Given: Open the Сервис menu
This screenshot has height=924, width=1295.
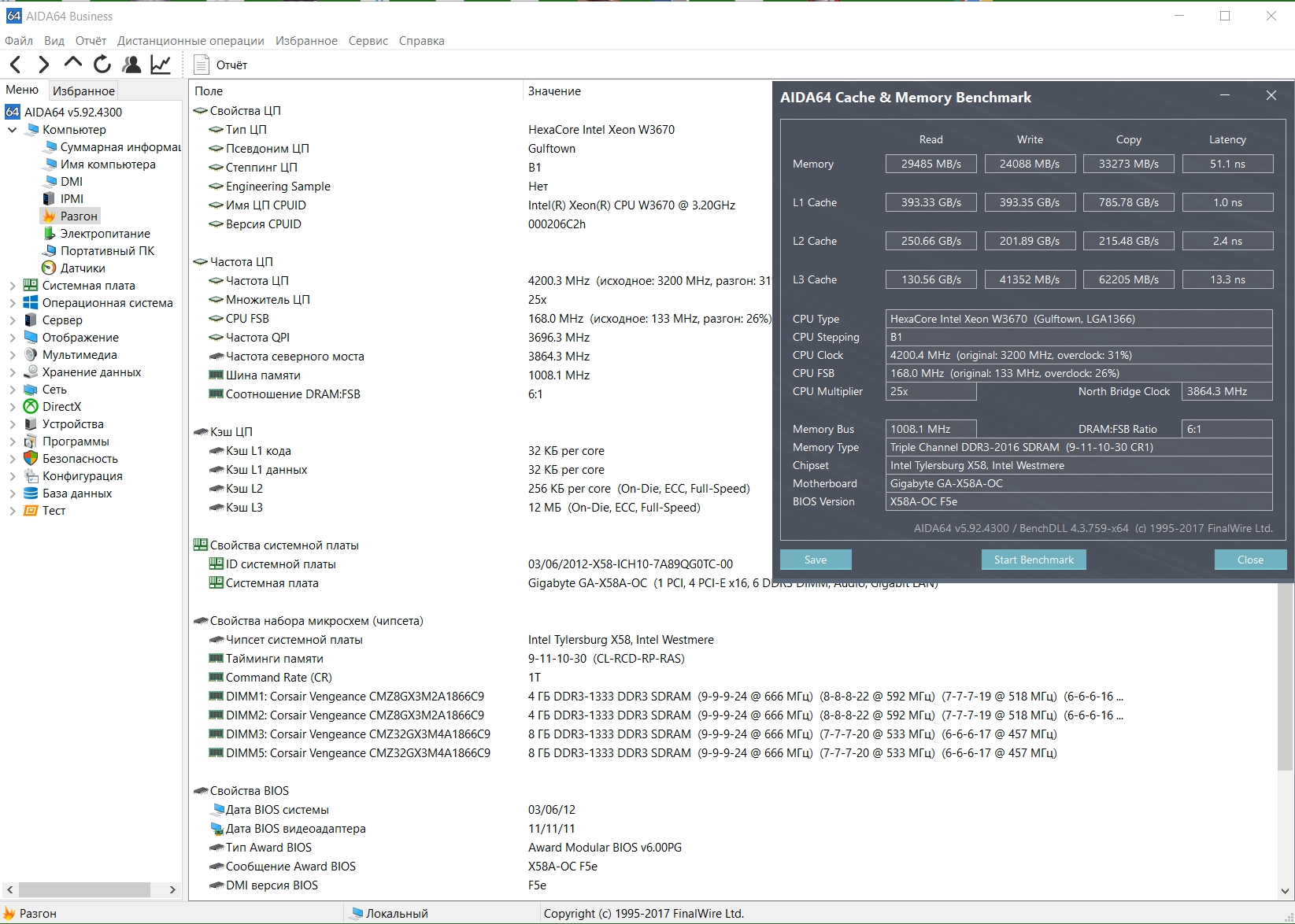Looking at the screenshot, I should 368,41.
